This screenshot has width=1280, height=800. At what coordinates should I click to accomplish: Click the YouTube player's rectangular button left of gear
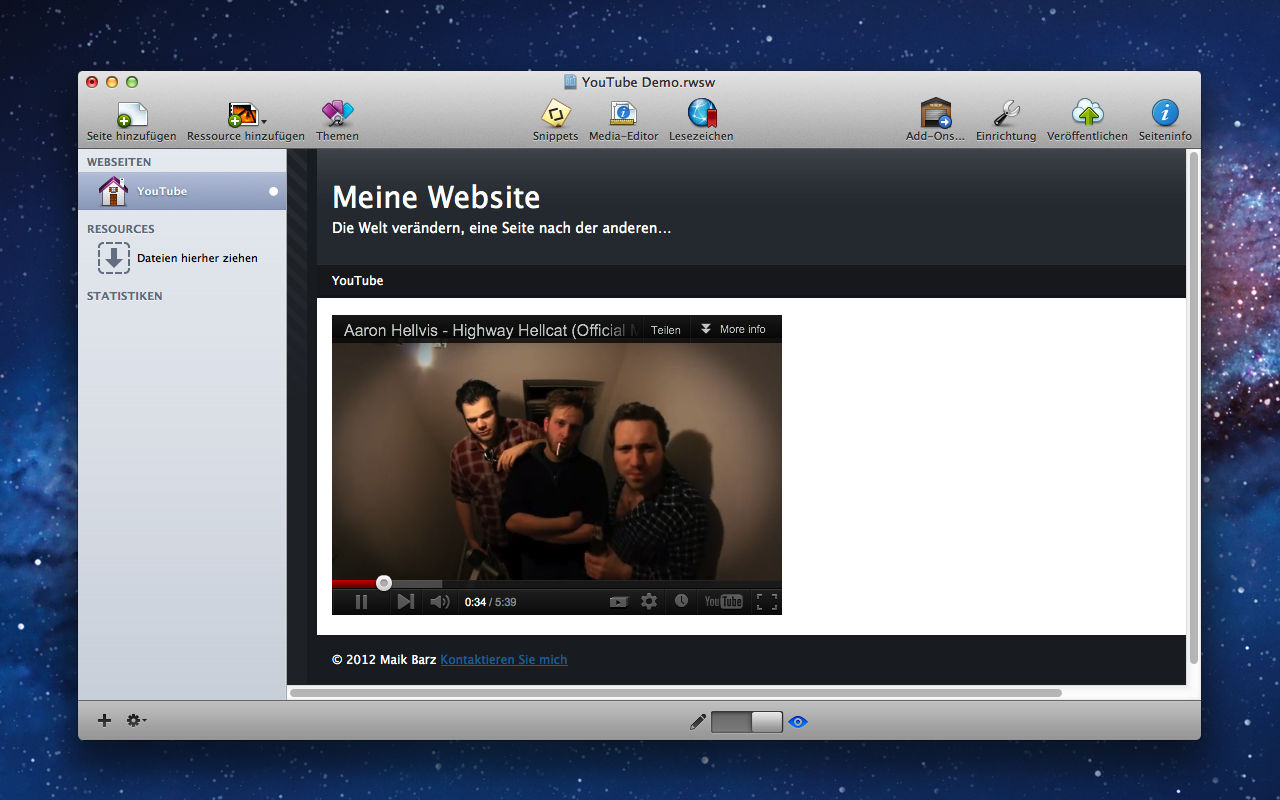click(619, 601)
